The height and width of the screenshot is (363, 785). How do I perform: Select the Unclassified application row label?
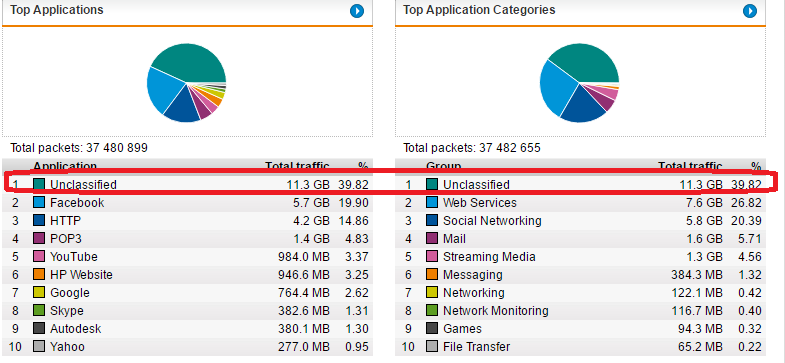pyautogui.click(x=83, y=185)
